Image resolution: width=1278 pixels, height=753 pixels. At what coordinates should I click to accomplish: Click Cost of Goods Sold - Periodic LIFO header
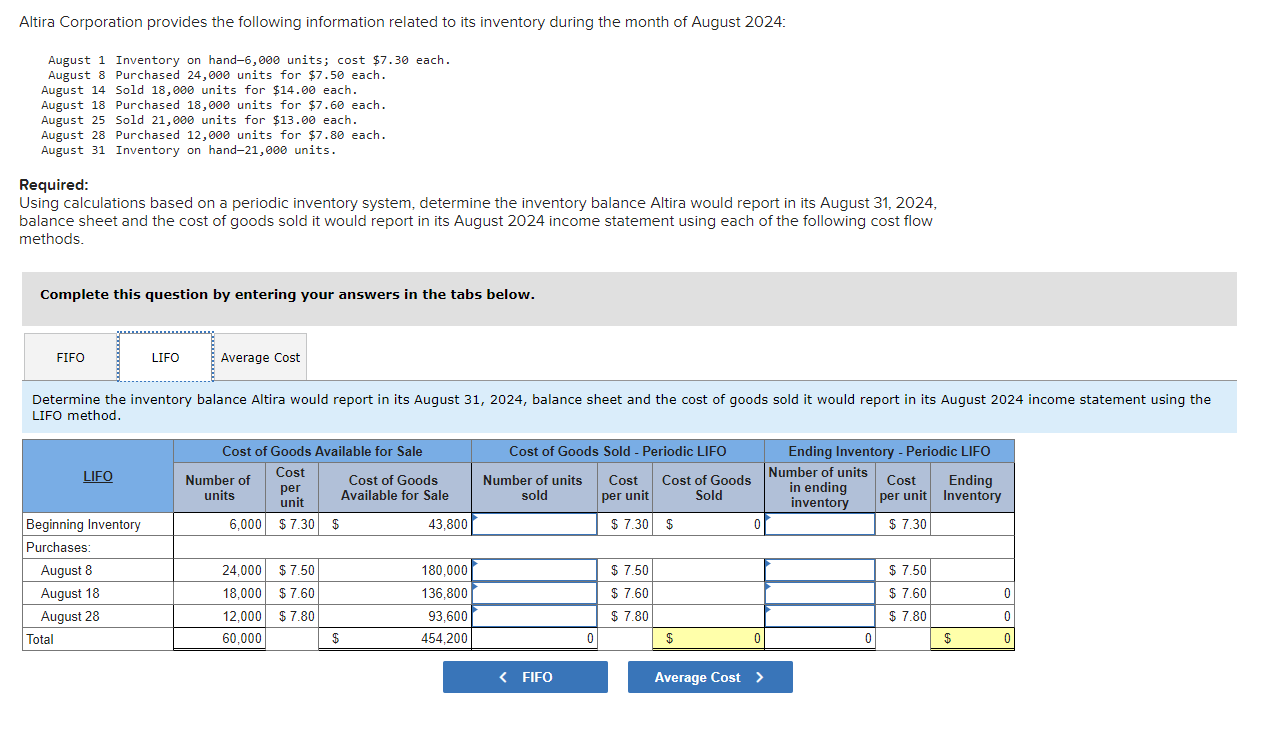click(618, 451)
